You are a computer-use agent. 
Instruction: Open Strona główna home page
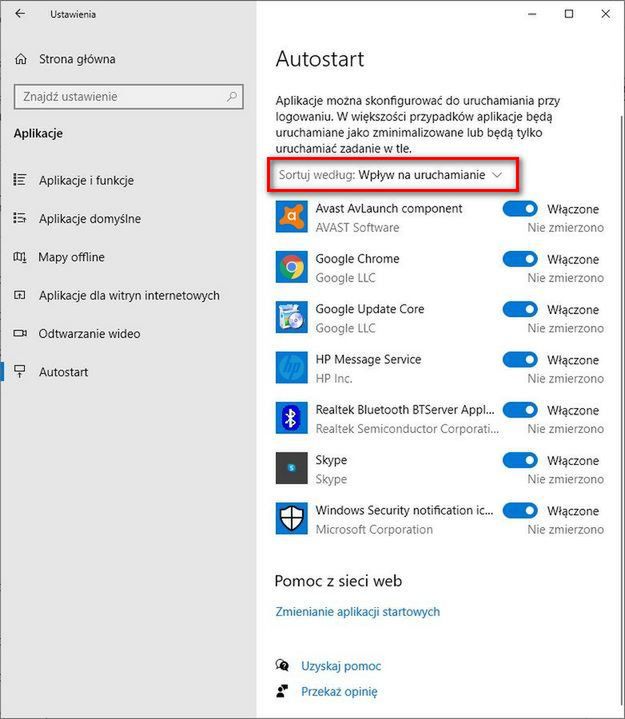(76, 59)
